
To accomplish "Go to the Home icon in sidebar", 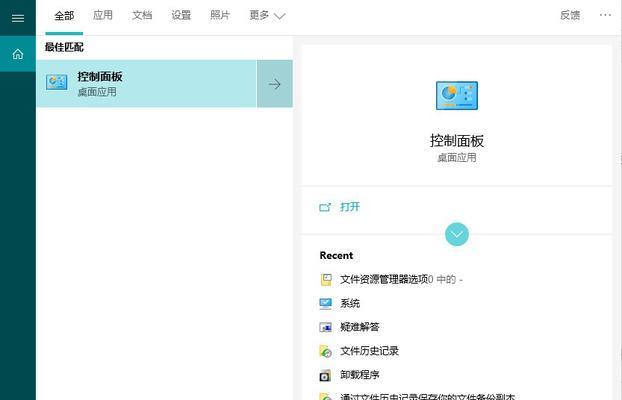I will [18, 54].
